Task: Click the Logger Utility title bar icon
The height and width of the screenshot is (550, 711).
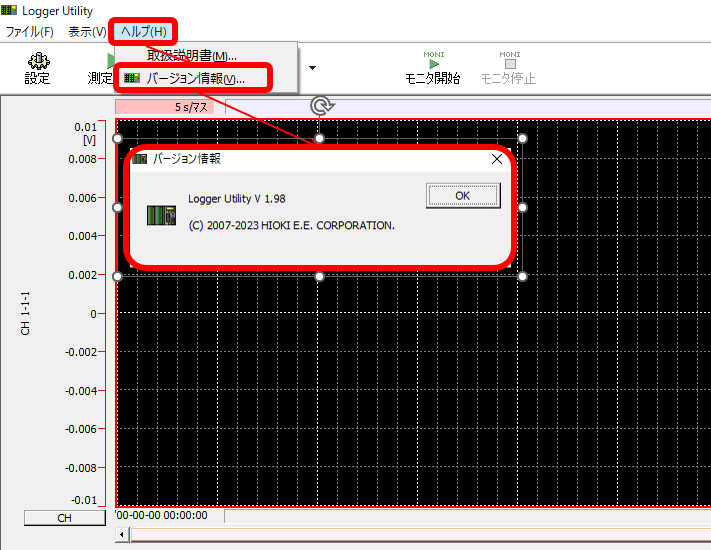Action: (9, 10)
